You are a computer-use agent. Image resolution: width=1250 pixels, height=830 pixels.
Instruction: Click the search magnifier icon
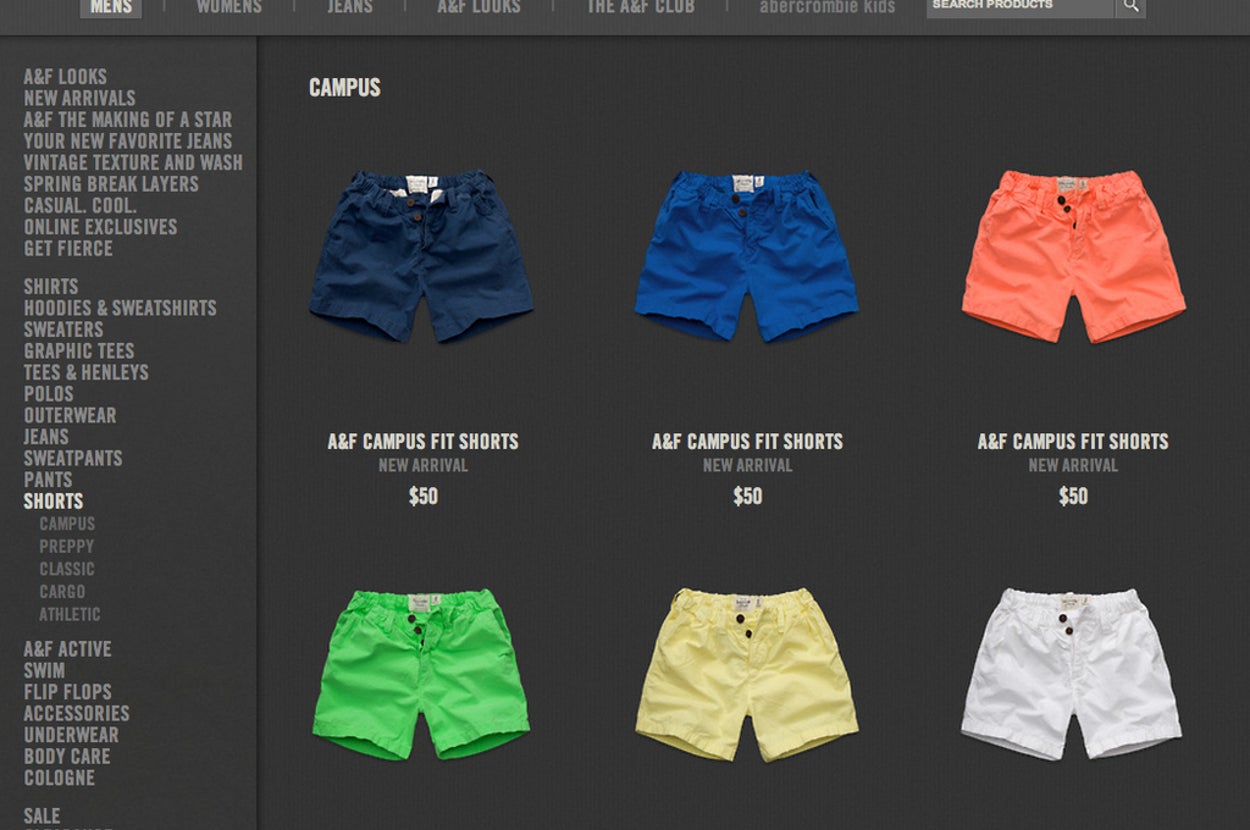pyautogui.click(x=1130, y=6)
